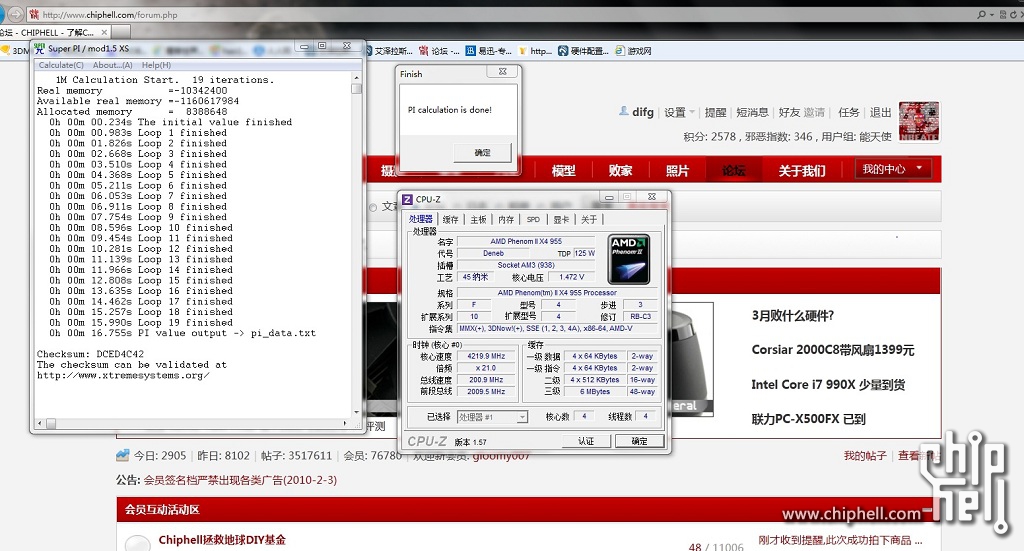Open the SPD tab in CPU-Z
1024x551 pixels.
point(534,219)
